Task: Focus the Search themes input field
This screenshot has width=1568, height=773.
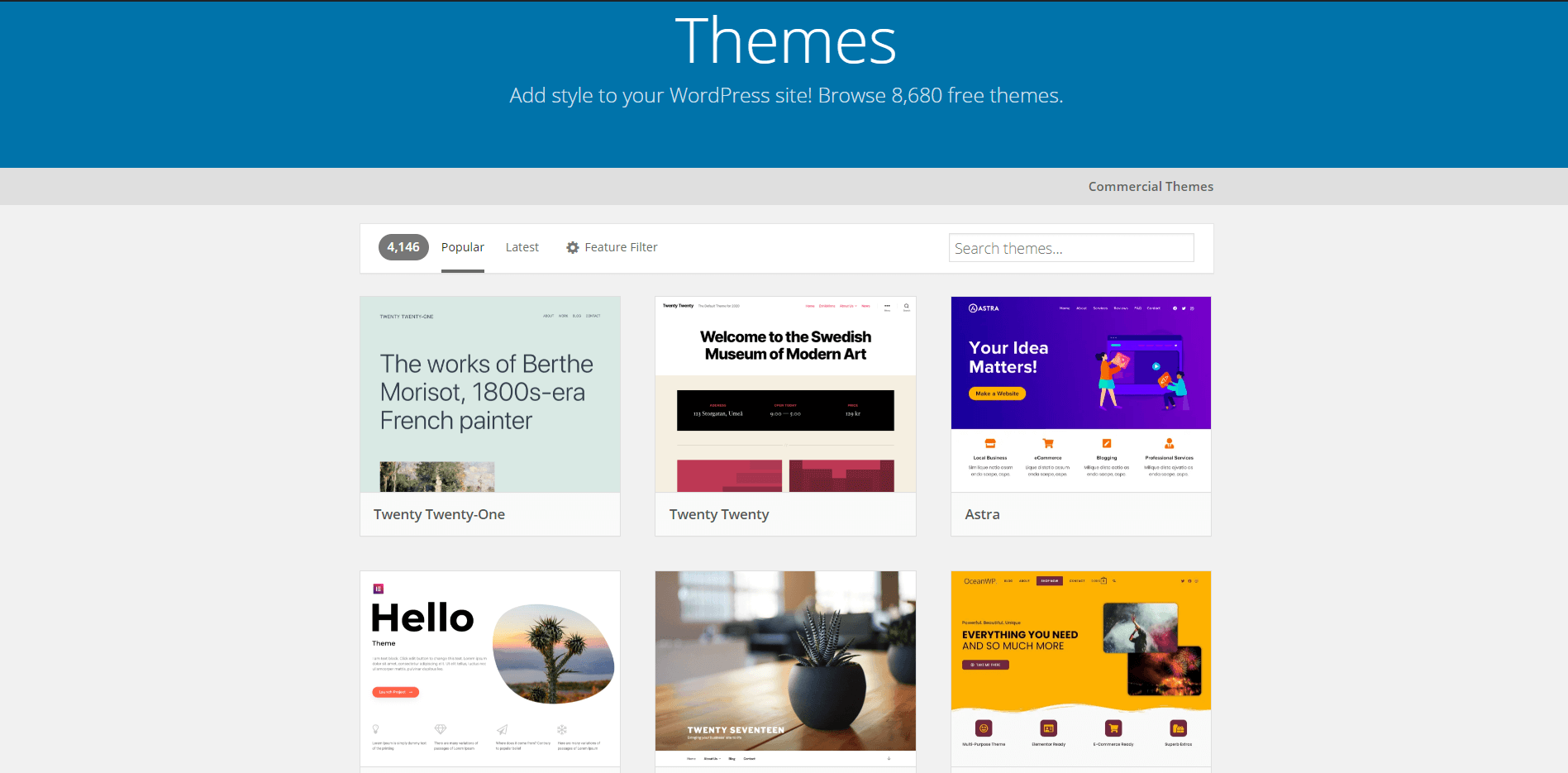Action: coord(1071,248)
